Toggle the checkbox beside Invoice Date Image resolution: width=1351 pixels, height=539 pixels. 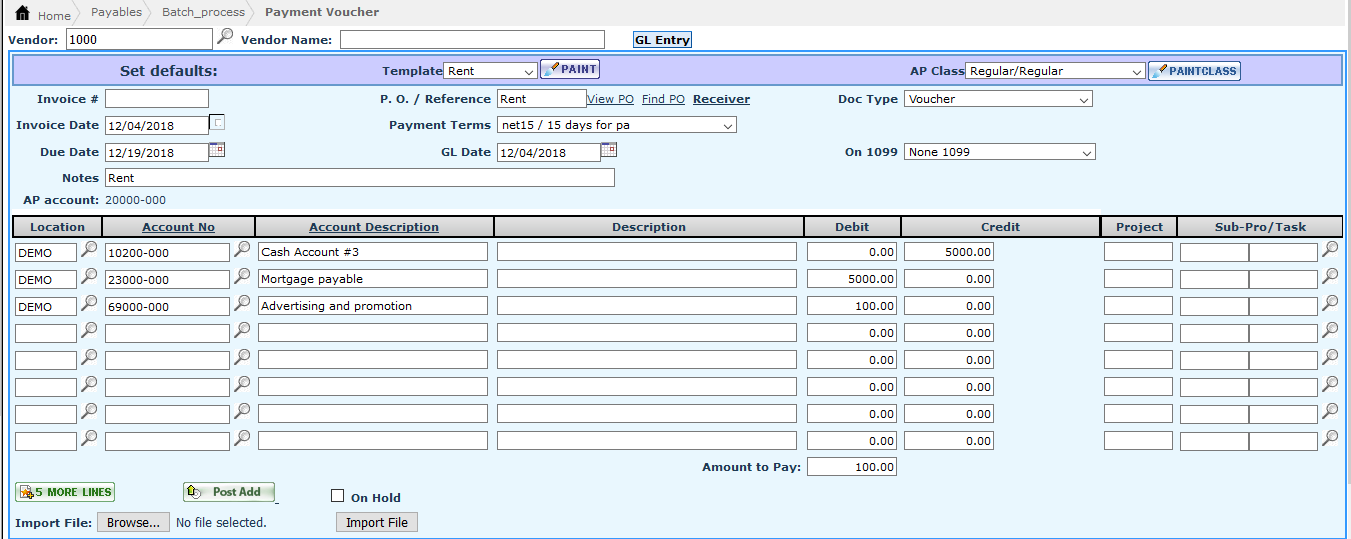point(217,123)
